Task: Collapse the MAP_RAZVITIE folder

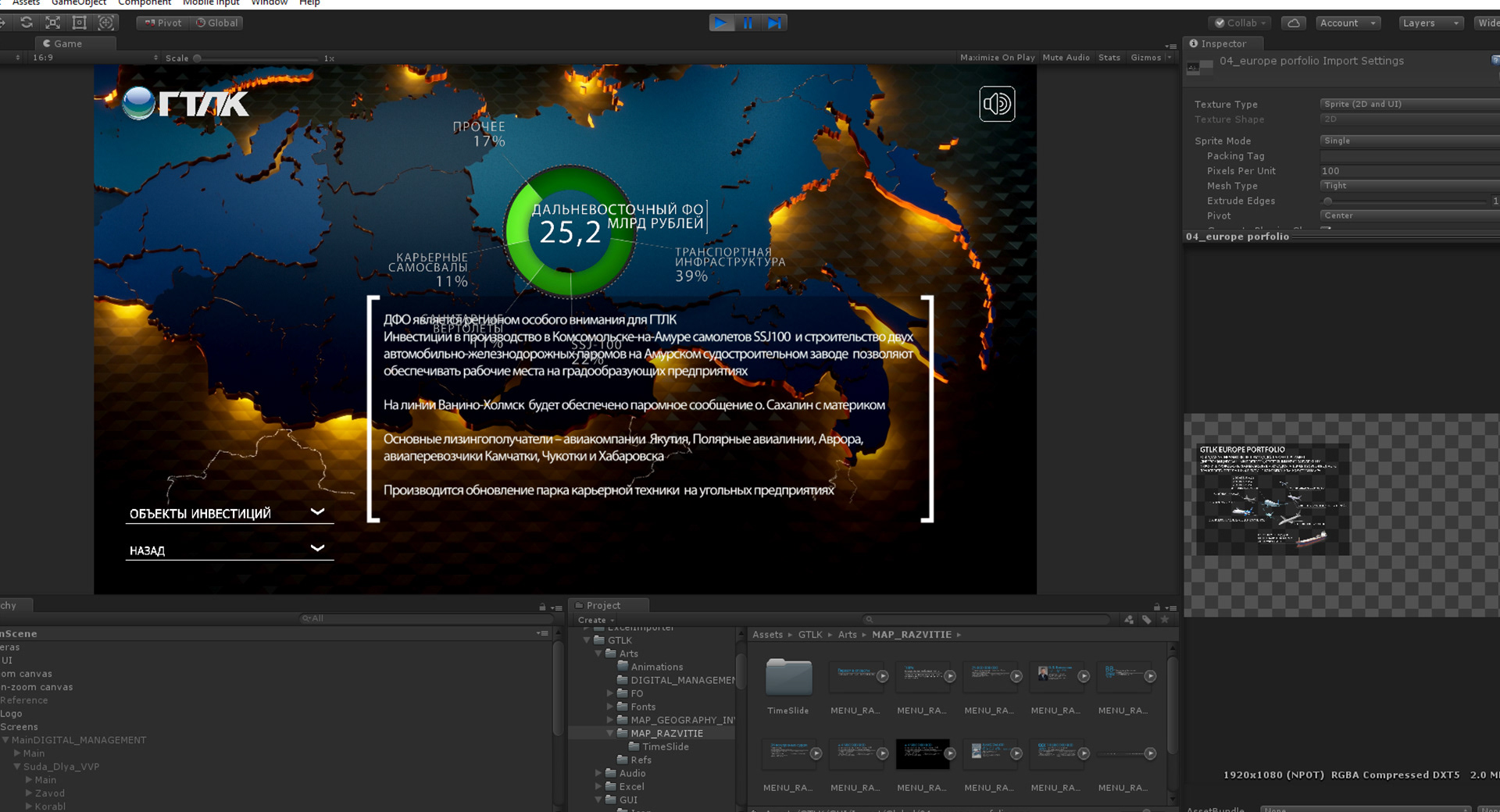Action: point(610,733)
